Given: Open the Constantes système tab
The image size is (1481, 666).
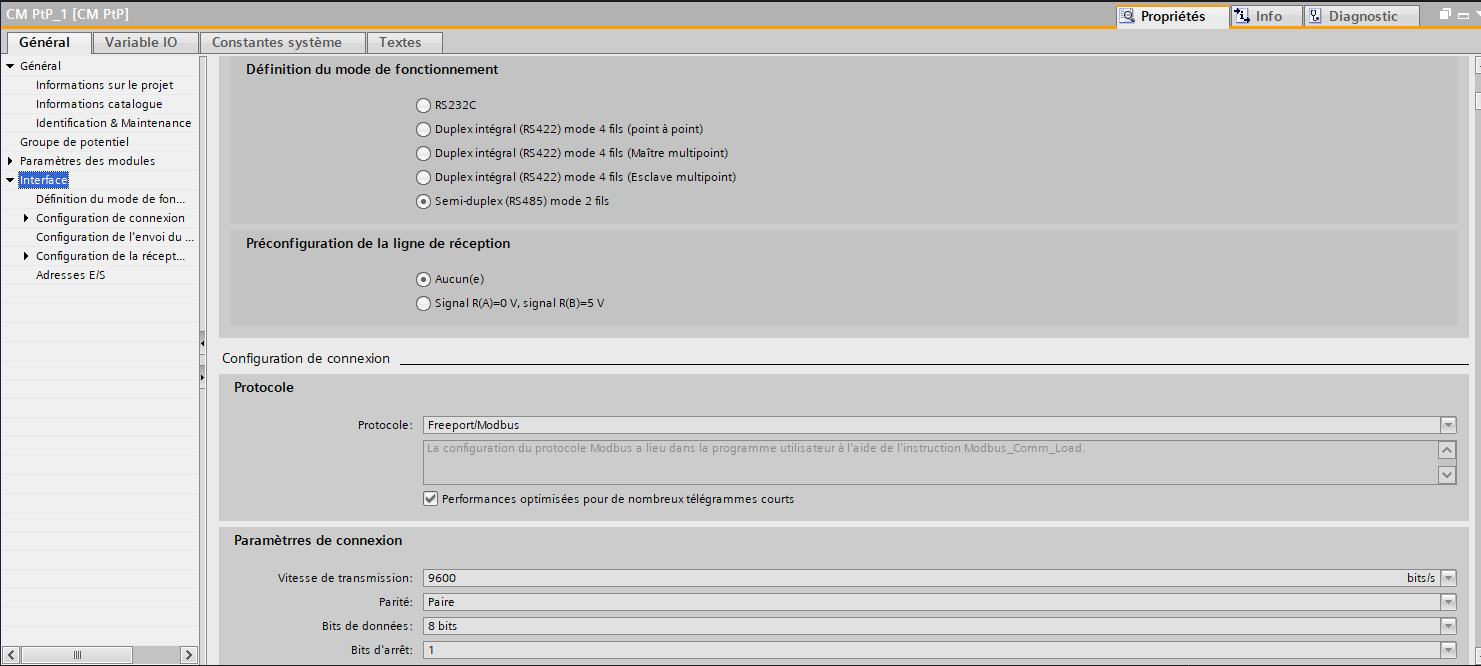Looking at the screenshot, I should 277,42.
